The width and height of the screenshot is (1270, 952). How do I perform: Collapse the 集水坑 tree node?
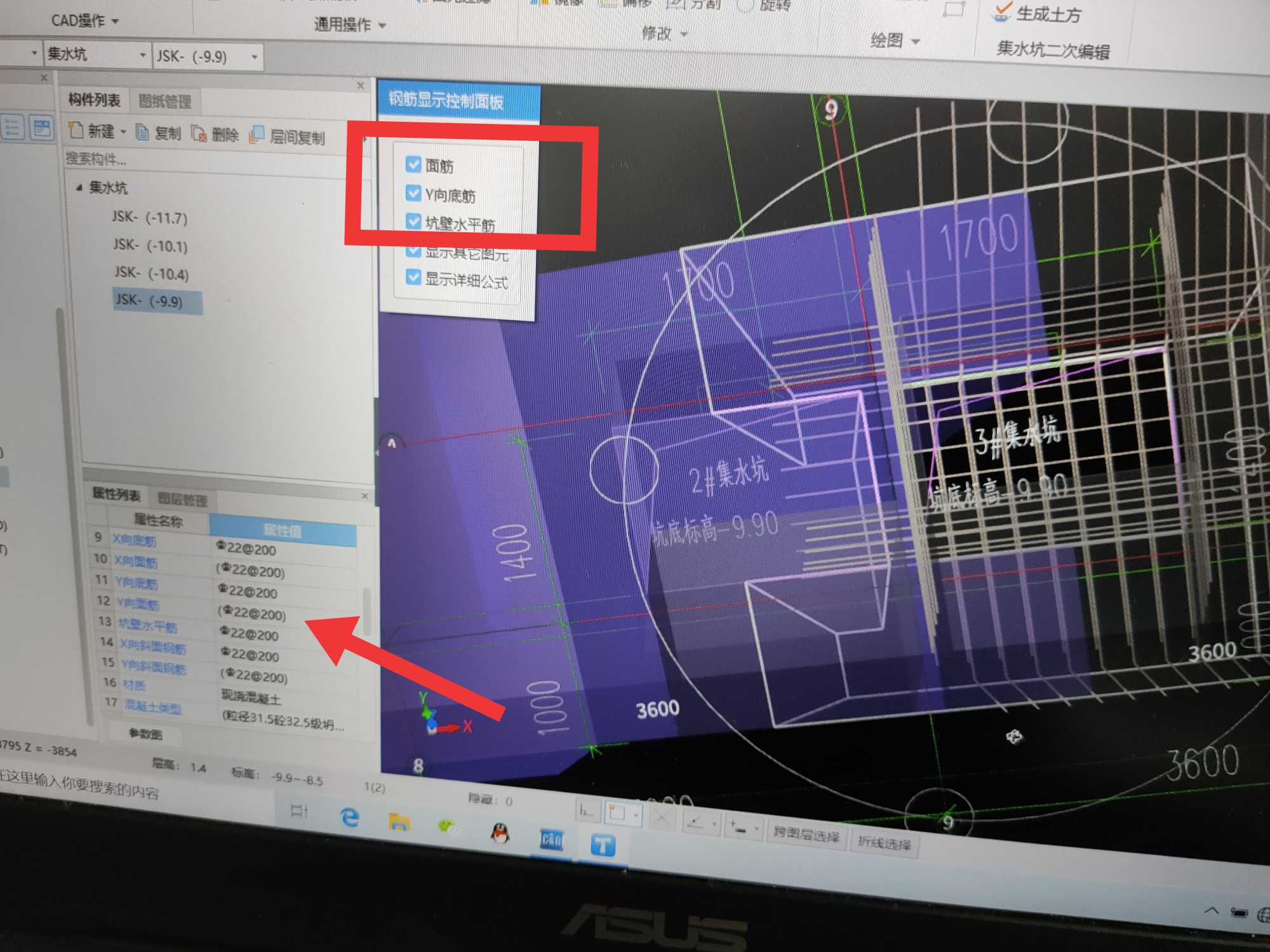pos(79,187)
